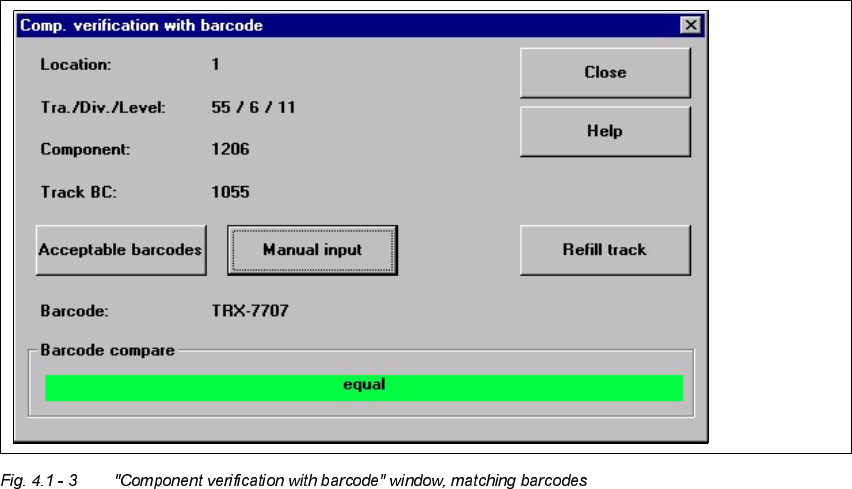
Task: Click Location value 1
Action: tap(216, 64)
